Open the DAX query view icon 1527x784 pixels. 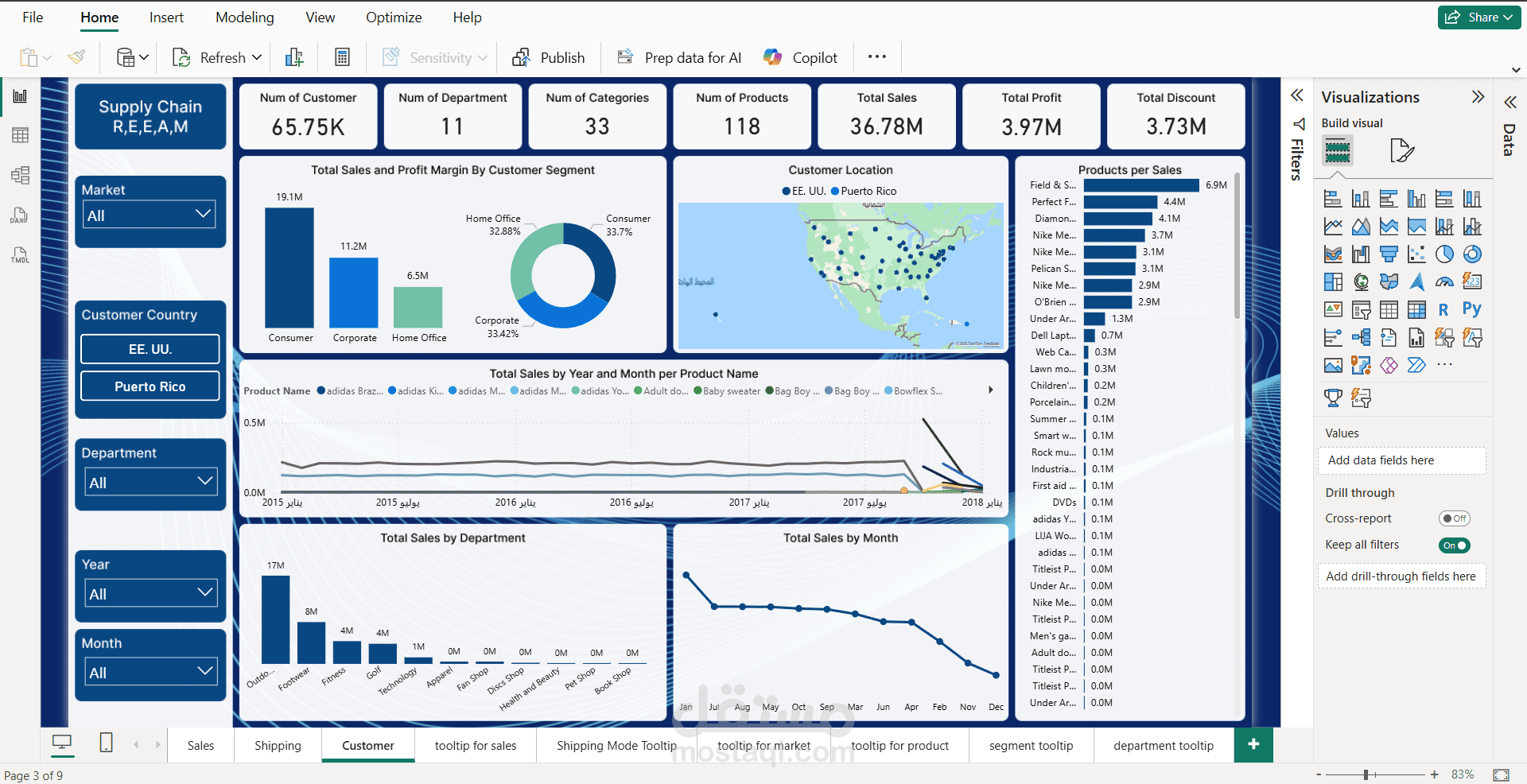click(20, 215)
